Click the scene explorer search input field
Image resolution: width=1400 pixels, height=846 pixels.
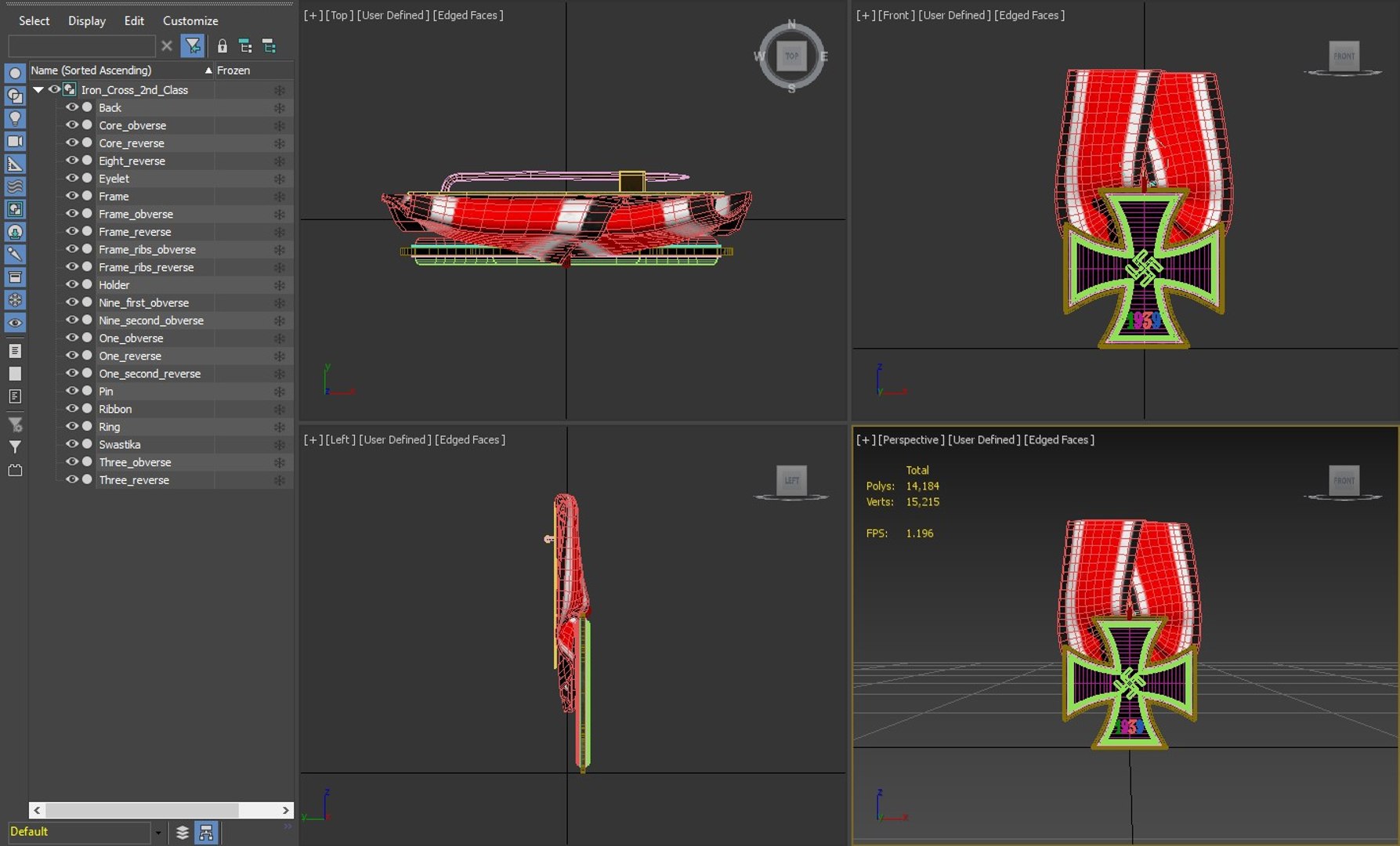pos(81,46)
